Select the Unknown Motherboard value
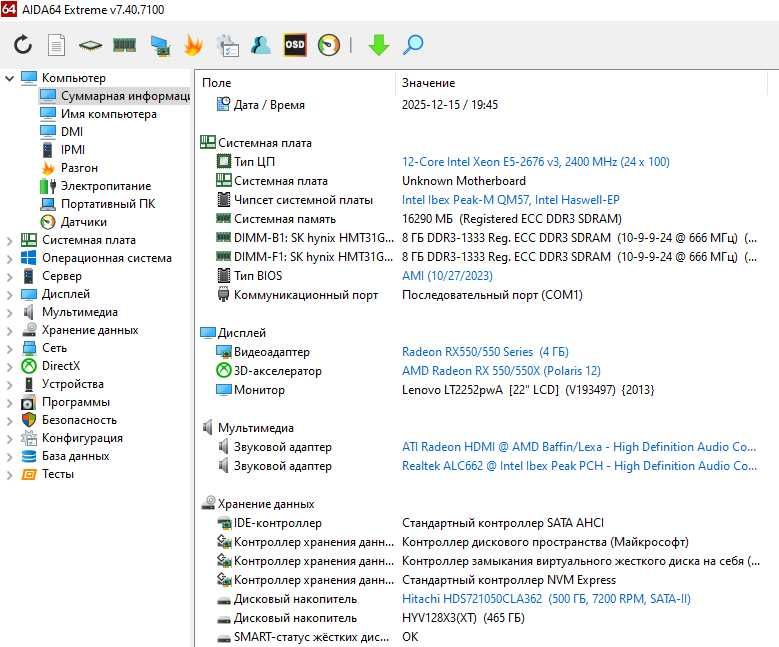779x647 pixels. tap(464, 181)
